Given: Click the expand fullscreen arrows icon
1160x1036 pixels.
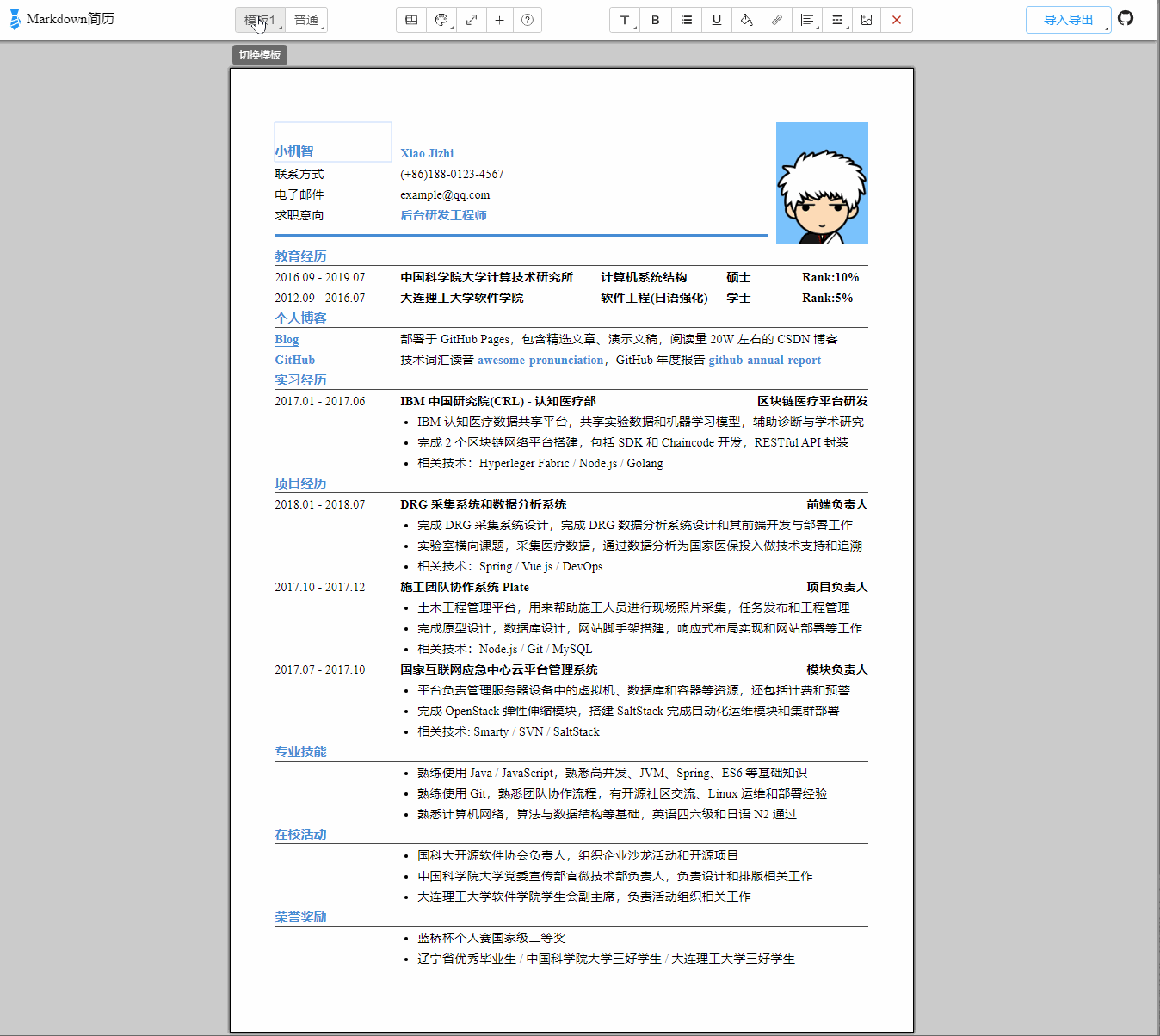Looking at the screenshot, I should [472, 20].
